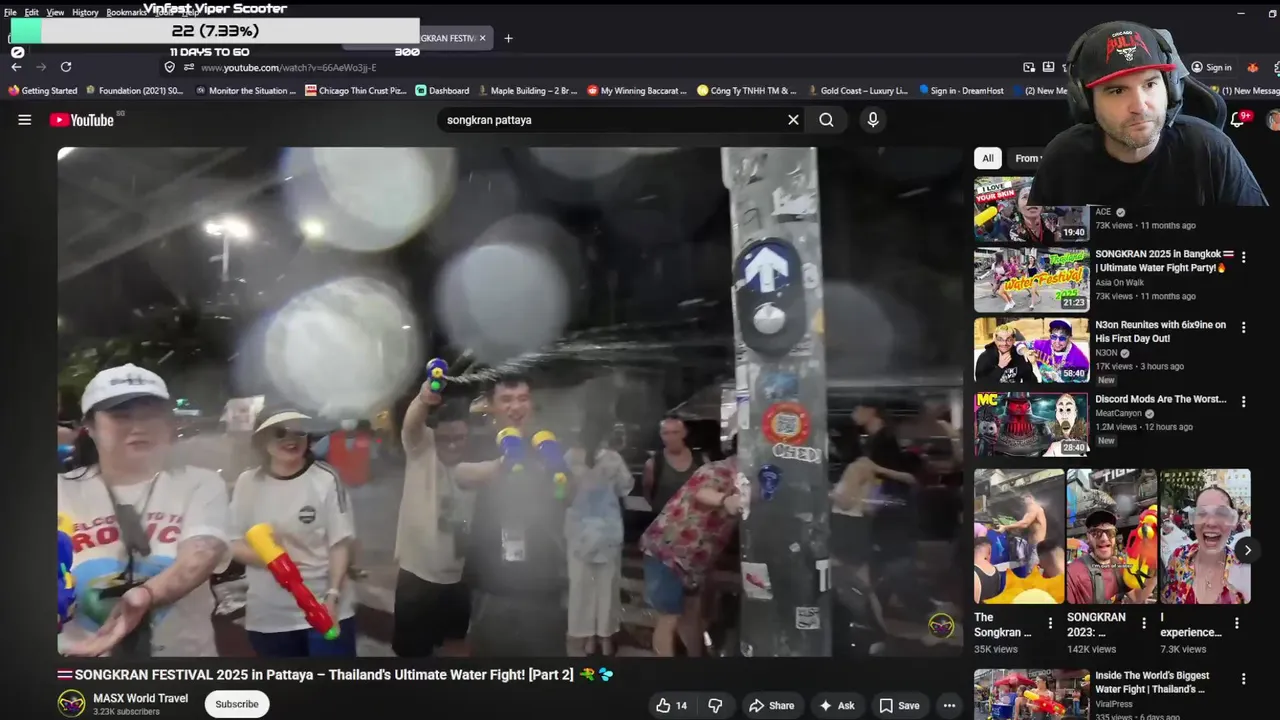Open My Winning Baccarat bookmark

(637, 90)
